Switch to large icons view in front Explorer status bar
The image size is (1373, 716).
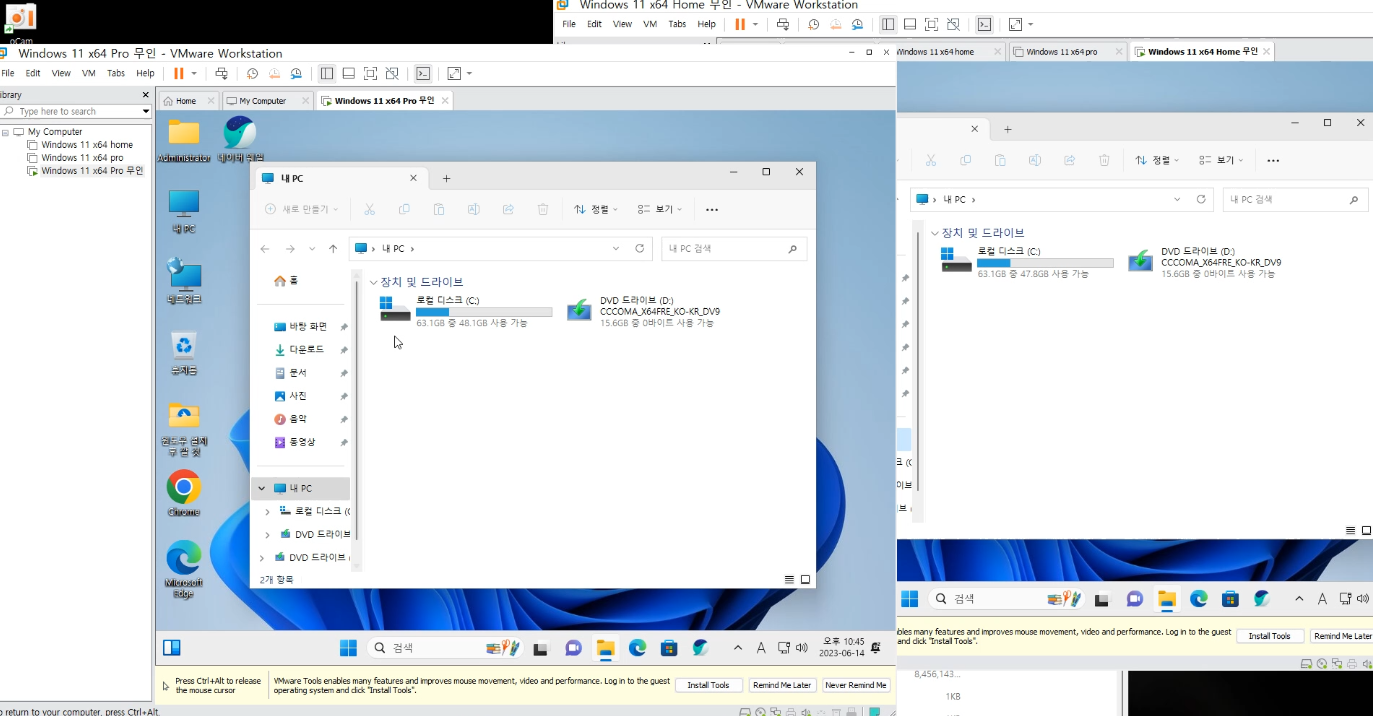click(805, 579)
